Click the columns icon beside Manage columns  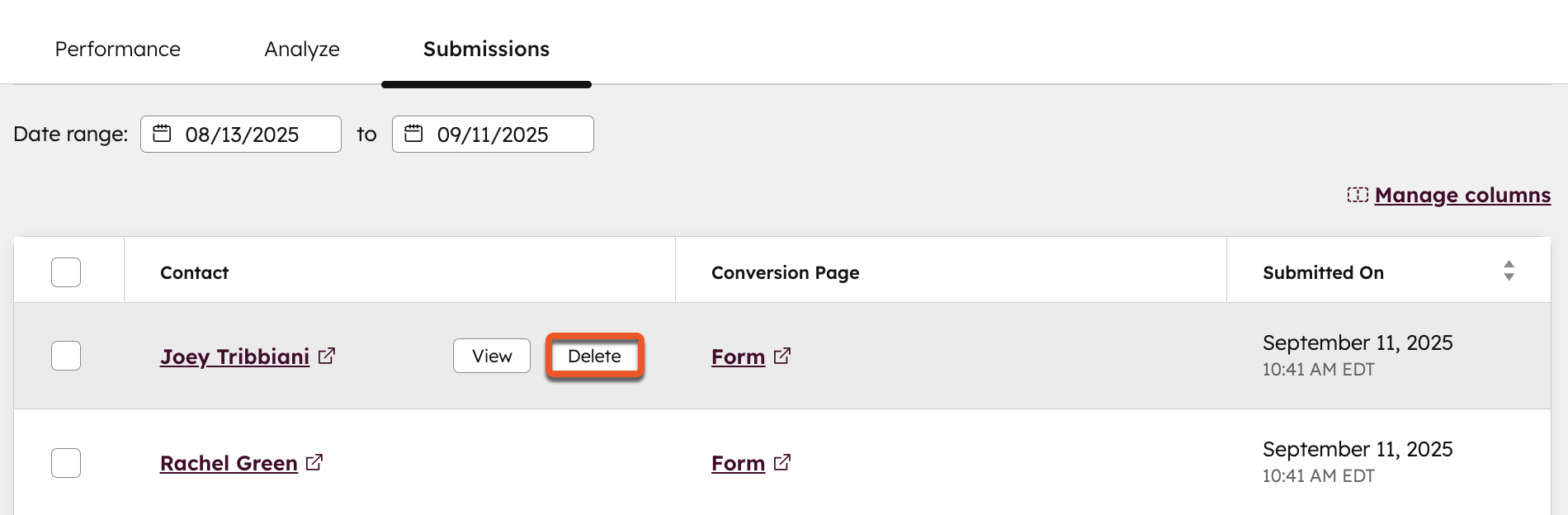point(1359,195)
